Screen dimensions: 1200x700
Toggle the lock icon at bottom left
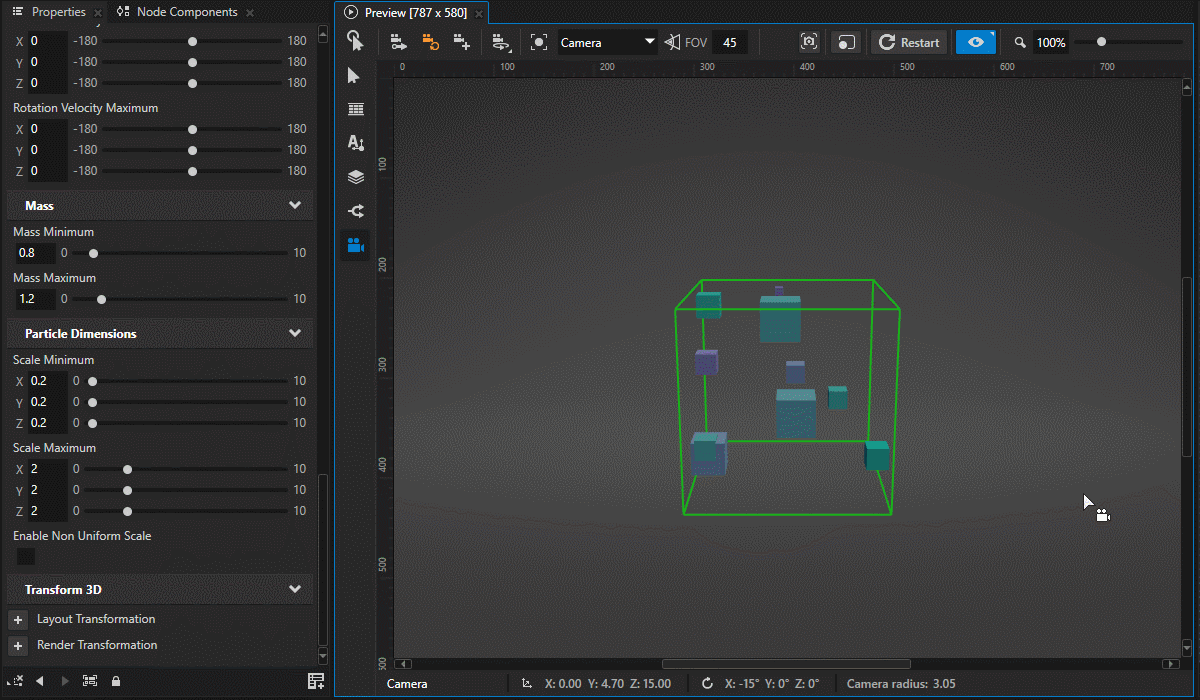[x=113, y=681]
